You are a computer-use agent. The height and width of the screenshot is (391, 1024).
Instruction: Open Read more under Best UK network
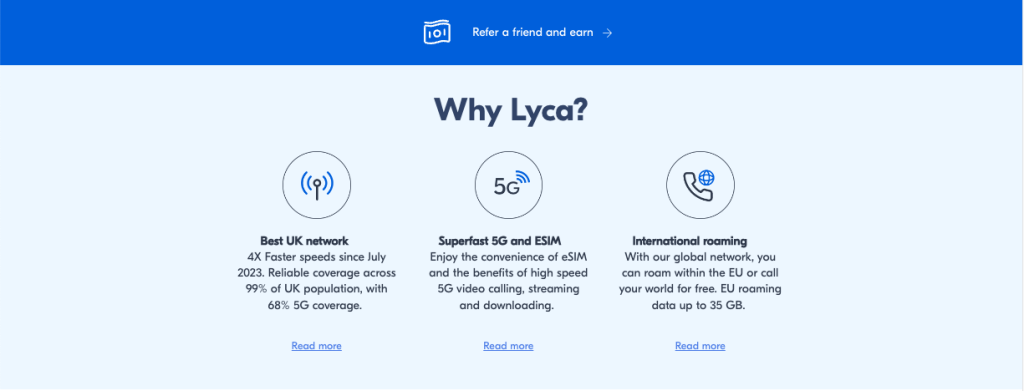pyautogui.click(x=317, y=346)
